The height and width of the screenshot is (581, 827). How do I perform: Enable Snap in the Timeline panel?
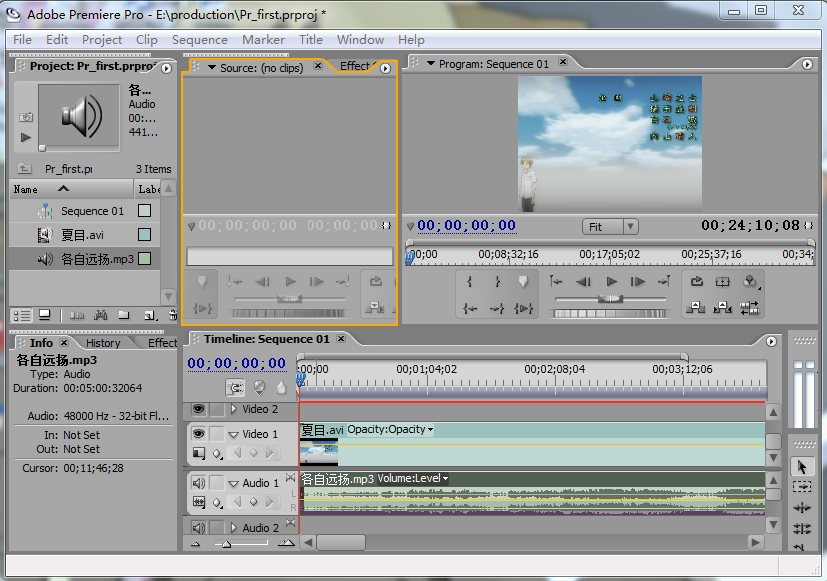(x=236, y=387)
